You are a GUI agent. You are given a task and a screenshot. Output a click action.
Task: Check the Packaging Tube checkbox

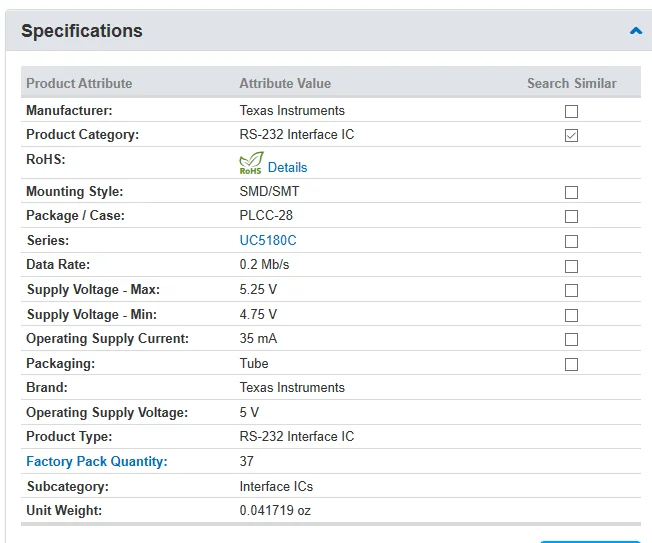[571, 365]
